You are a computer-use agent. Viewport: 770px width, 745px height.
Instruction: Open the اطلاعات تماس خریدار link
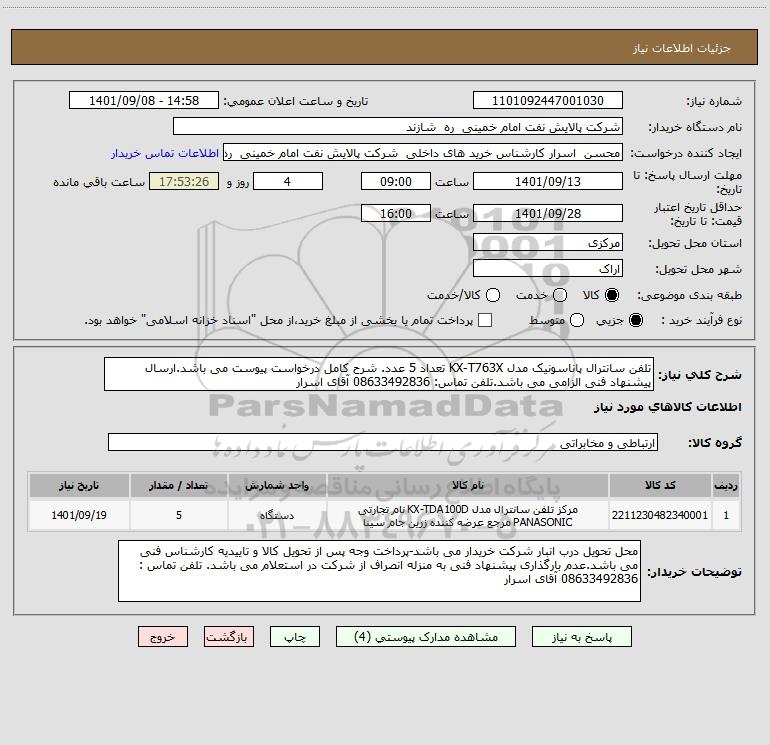click(x=165, y=153)
